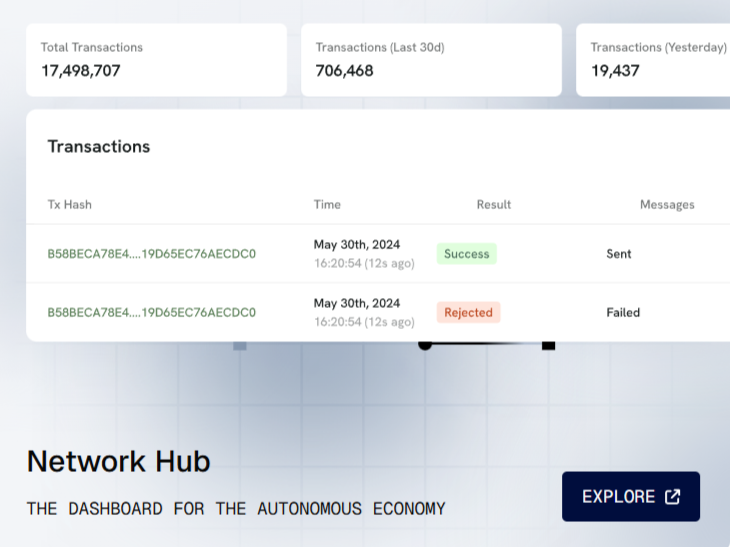
Task: Click the Rejected result badge
Action: [x=468, y=312]
